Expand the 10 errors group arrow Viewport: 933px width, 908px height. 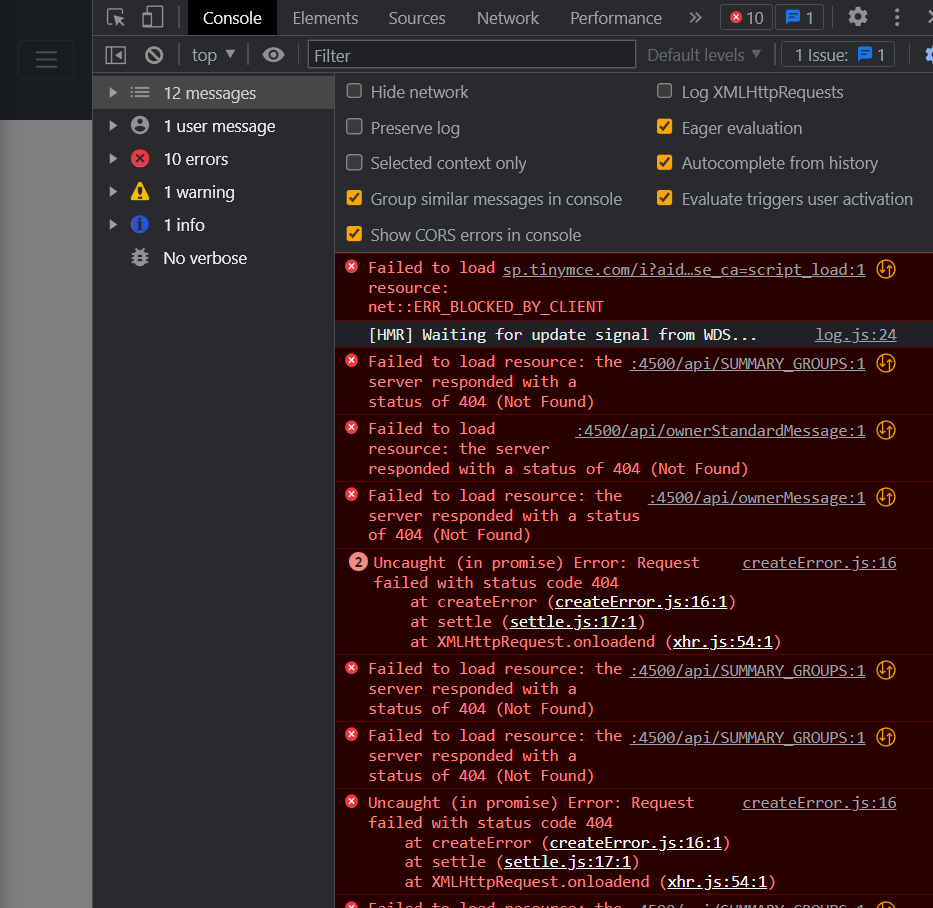[x=112, y=158]
